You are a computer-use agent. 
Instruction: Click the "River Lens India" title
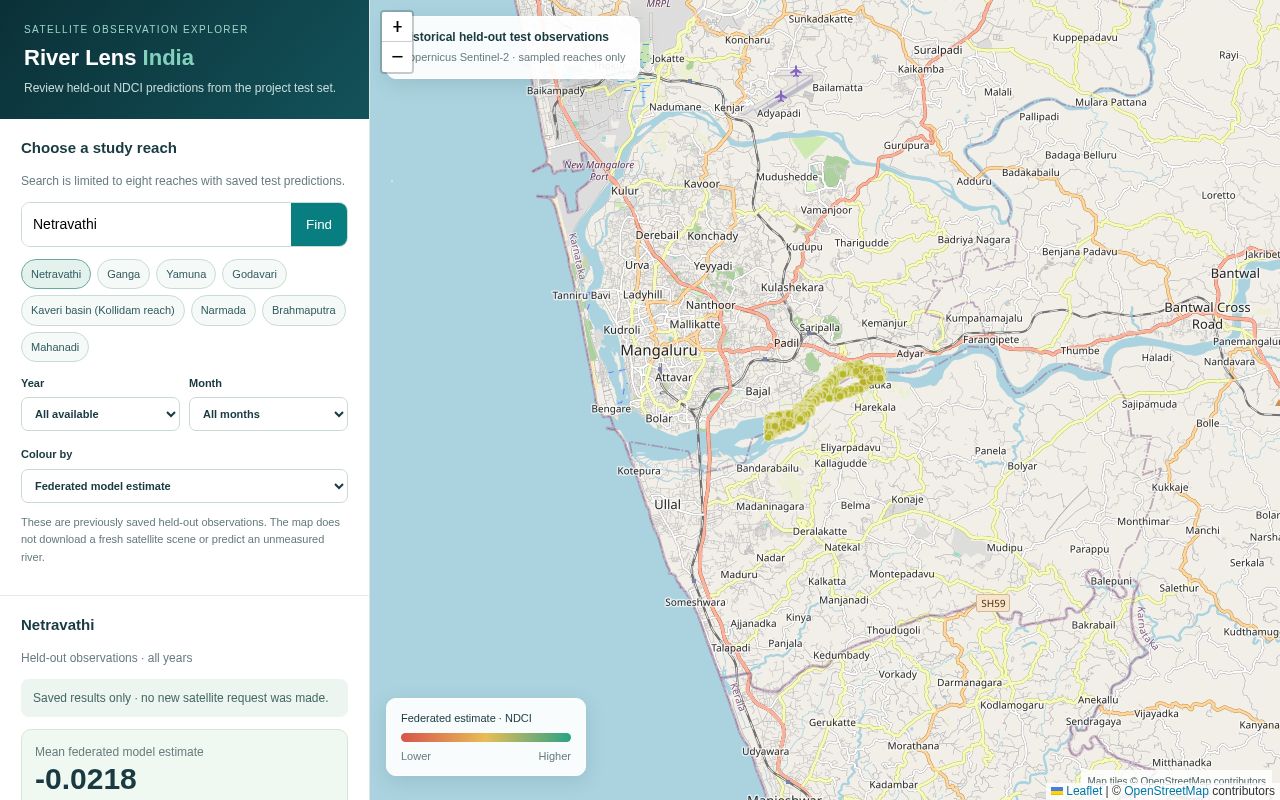[109, 58]
